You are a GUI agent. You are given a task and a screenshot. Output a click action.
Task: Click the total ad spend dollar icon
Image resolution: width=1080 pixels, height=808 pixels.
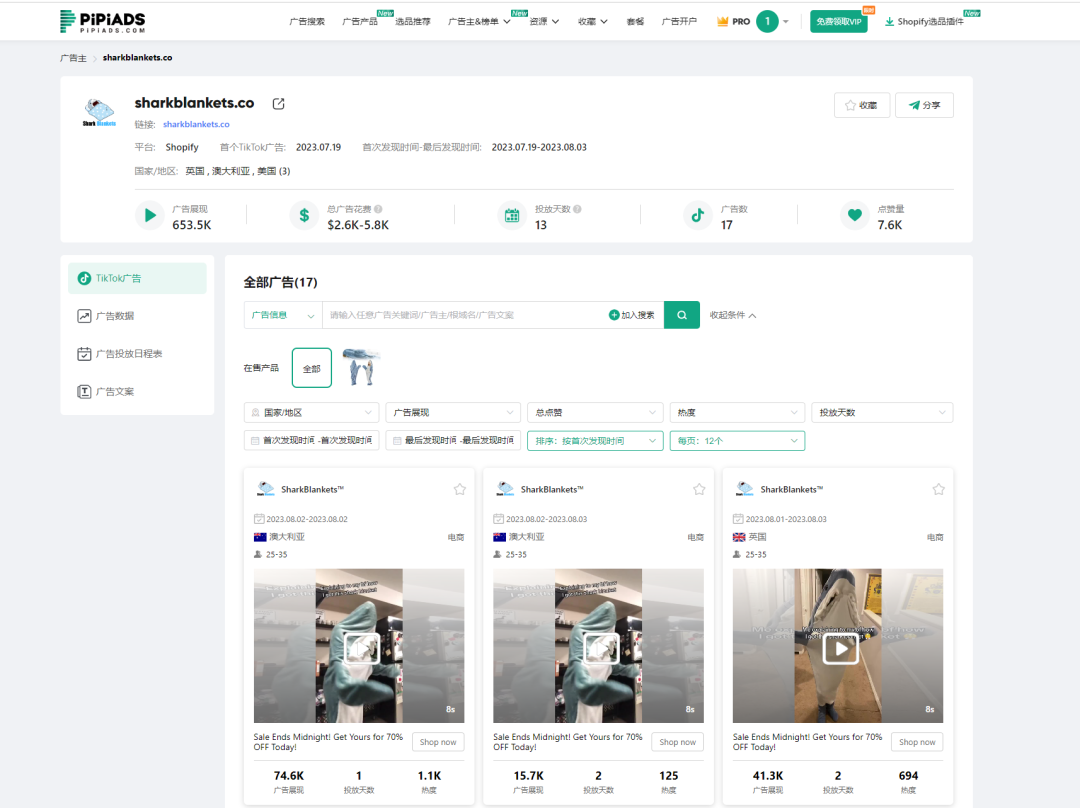[304, 216]
